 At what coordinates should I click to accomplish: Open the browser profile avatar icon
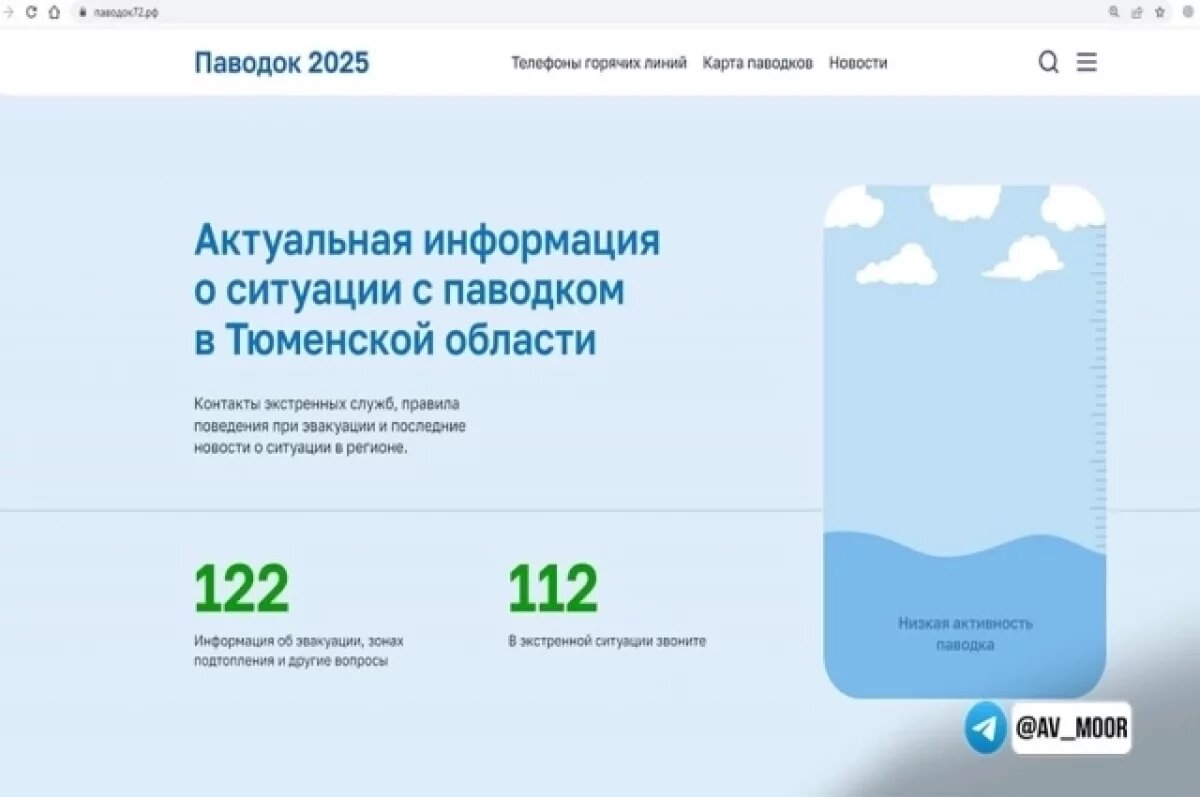(x=1189, y=11)
